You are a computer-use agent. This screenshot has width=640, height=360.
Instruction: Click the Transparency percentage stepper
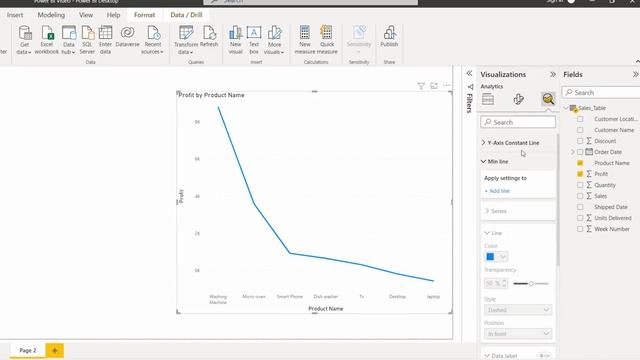[x=505, y=283]
